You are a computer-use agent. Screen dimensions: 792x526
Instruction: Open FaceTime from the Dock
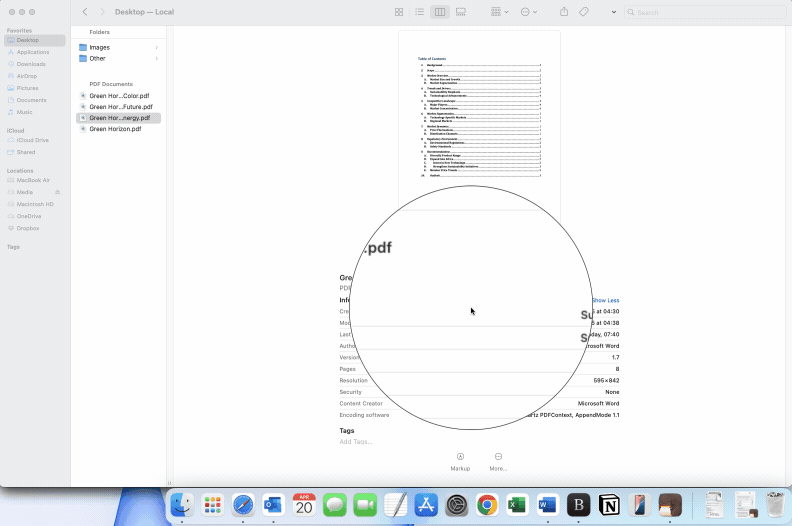coord(365,505)
